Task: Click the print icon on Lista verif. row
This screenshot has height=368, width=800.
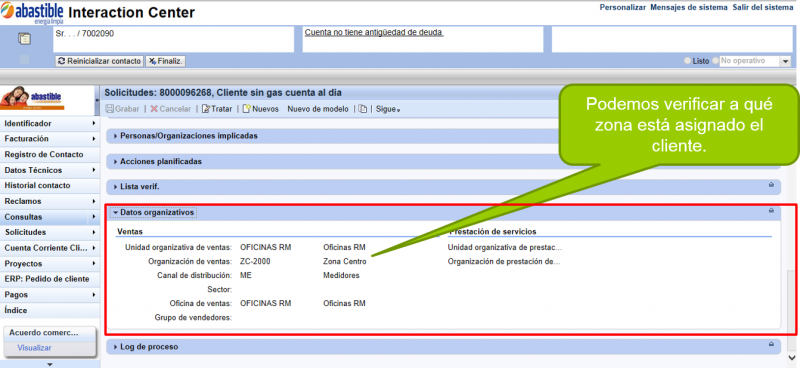Action: point(771,185)
